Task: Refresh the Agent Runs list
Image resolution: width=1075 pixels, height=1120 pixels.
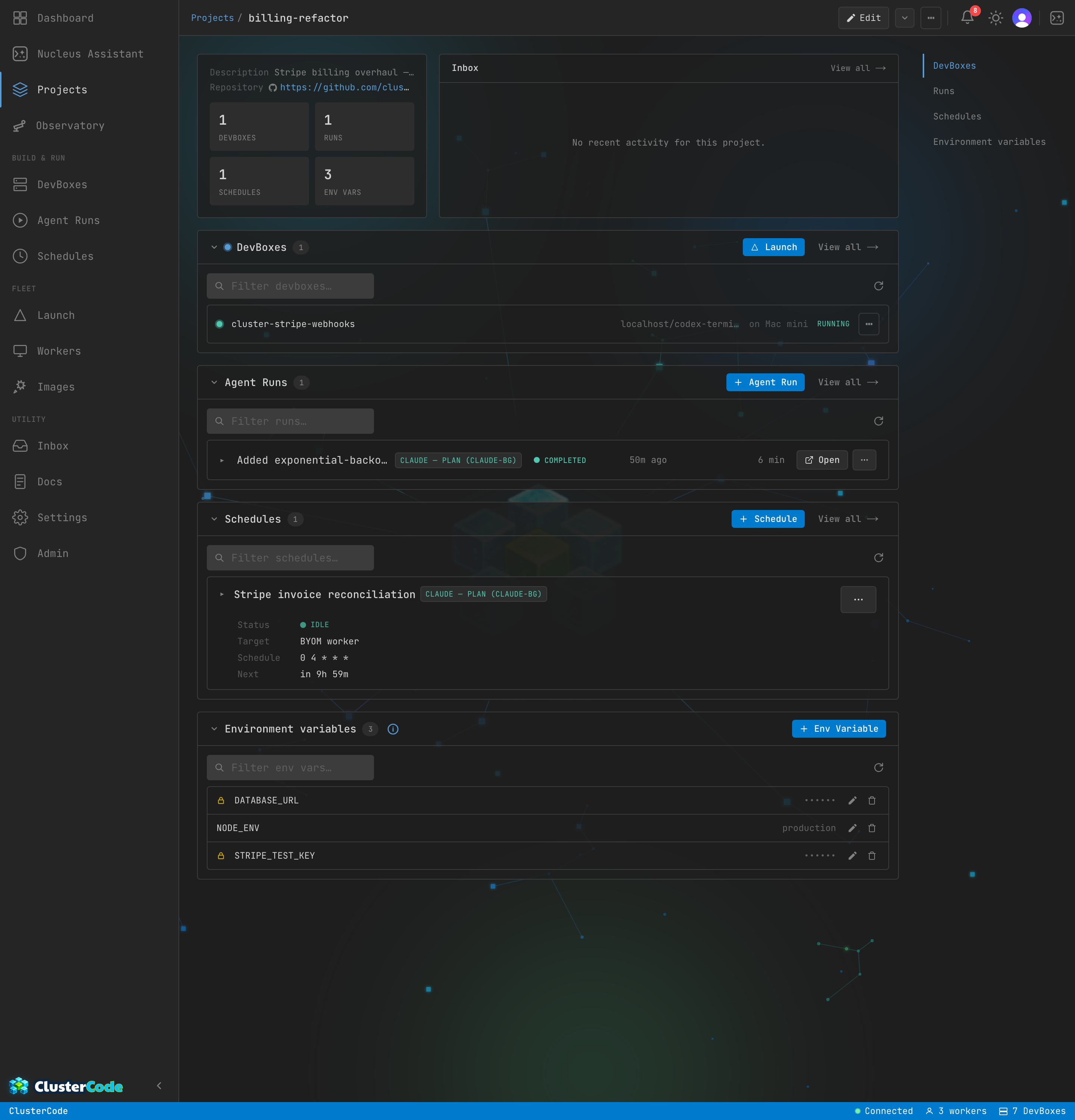Action: coord(879,421)
